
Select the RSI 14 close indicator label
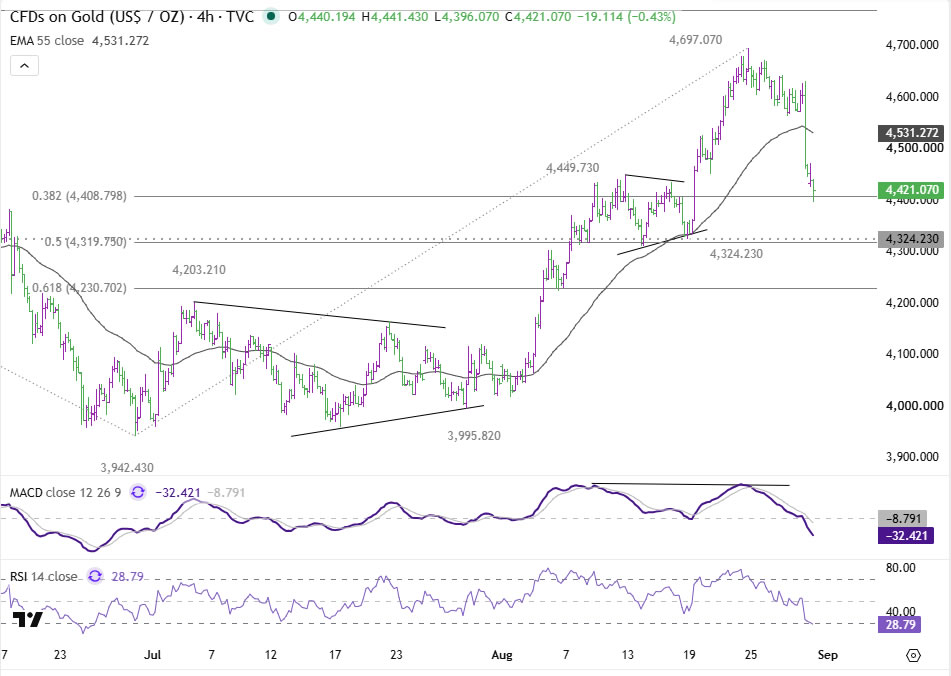point(44,576)
